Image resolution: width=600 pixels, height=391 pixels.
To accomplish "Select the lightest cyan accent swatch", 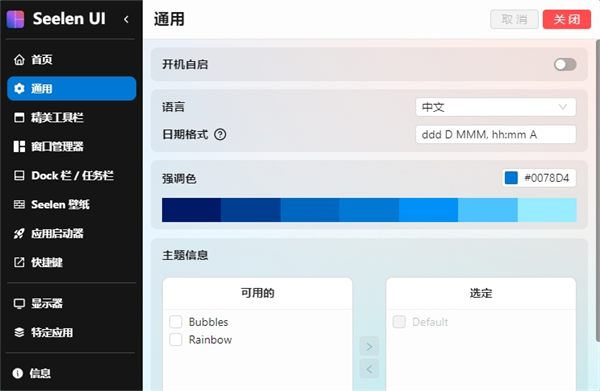I will (547, 210).
